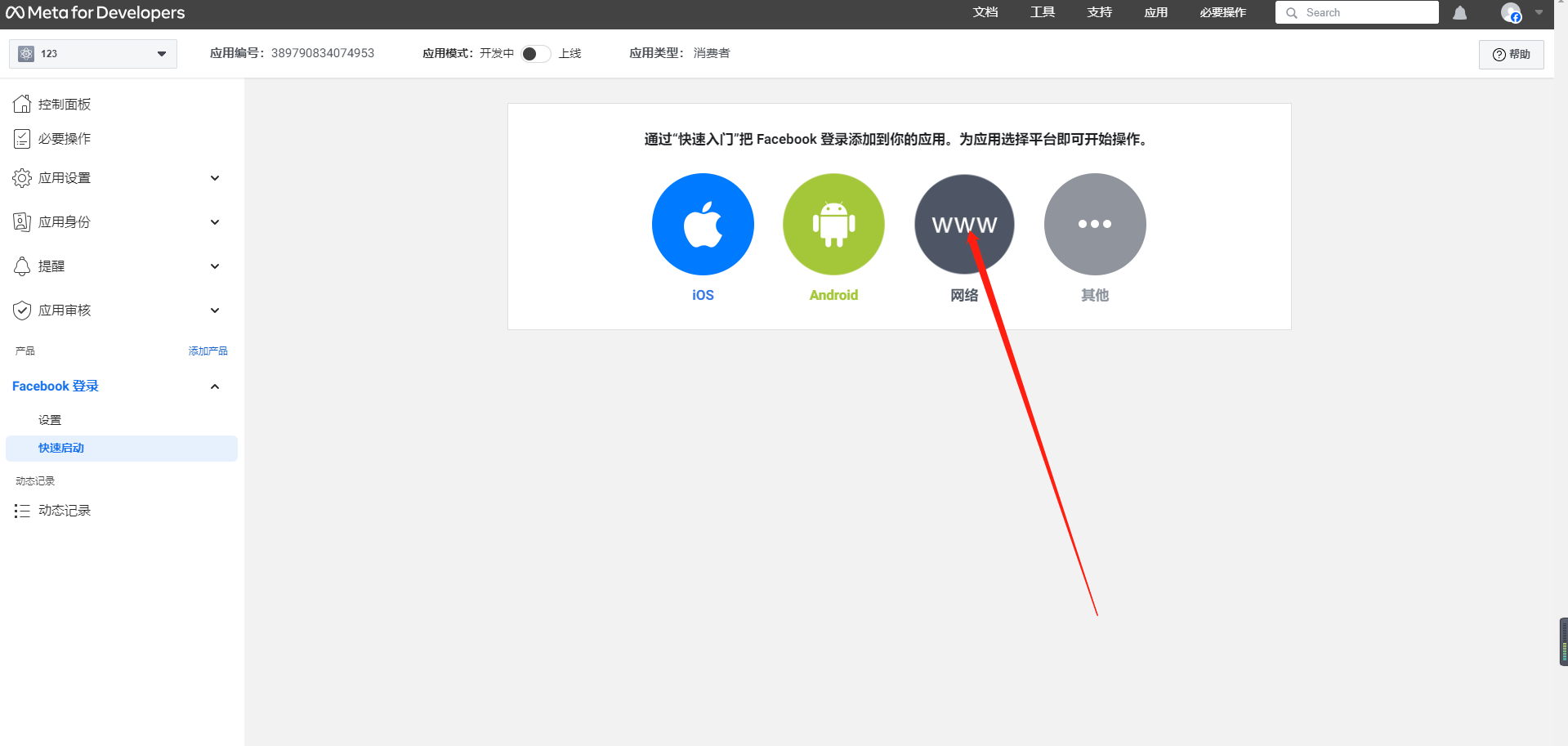The image size is (1568, 746).
Task: Click the 应用身份 badge icon
Action: [22, 222]
